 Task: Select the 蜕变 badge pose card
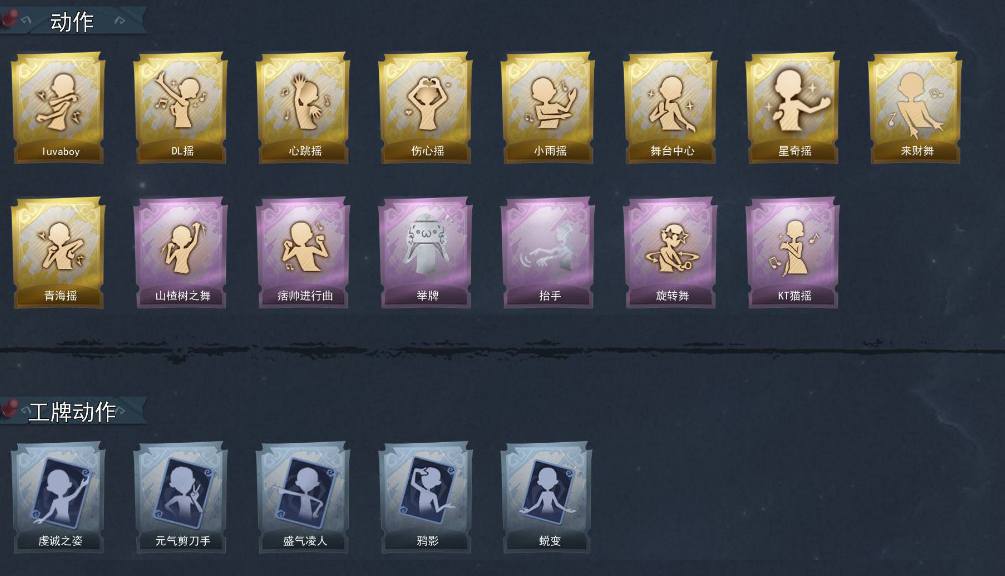547,497
